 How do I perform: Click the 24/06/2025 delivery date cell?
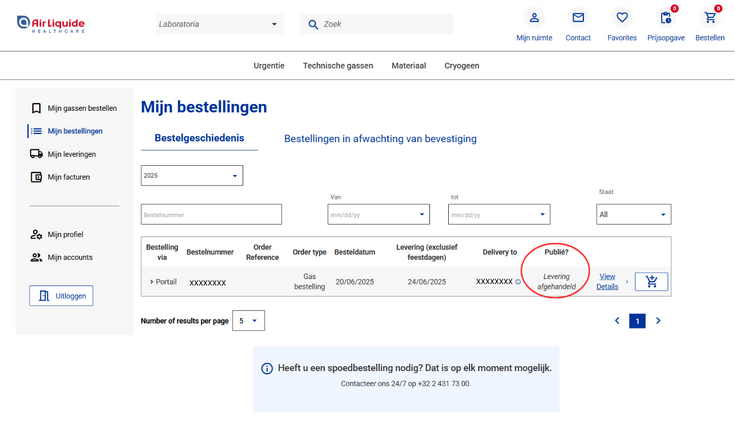click(427, 282)
